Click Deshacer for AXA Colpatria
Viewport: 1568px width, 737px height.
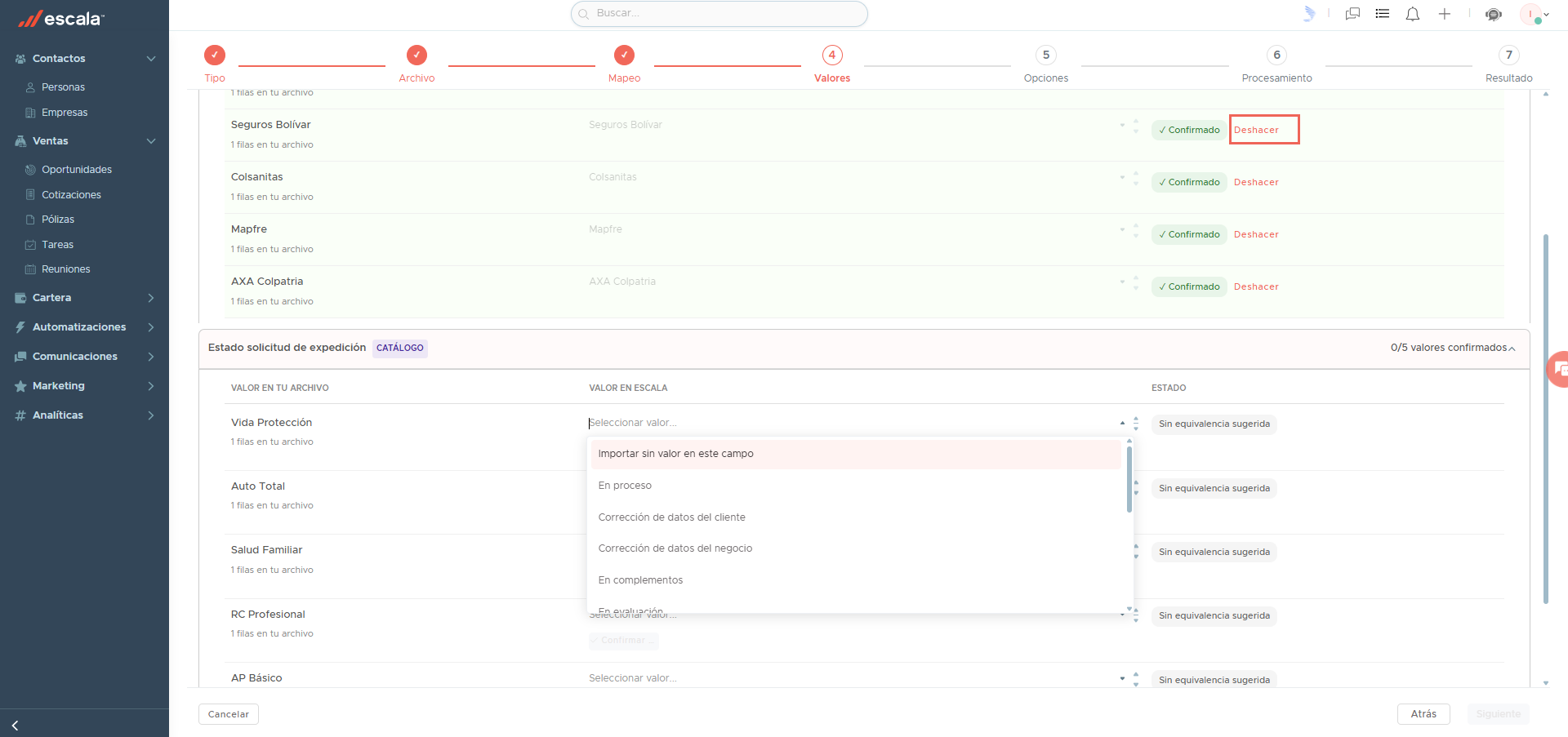[1256, 286]
